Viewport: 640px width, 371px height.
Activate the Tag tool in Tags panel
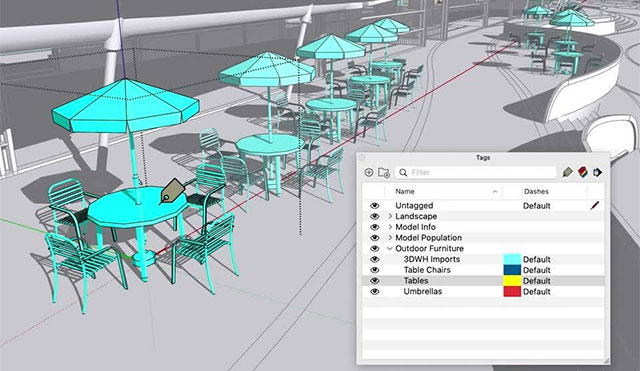pos(567,172)
